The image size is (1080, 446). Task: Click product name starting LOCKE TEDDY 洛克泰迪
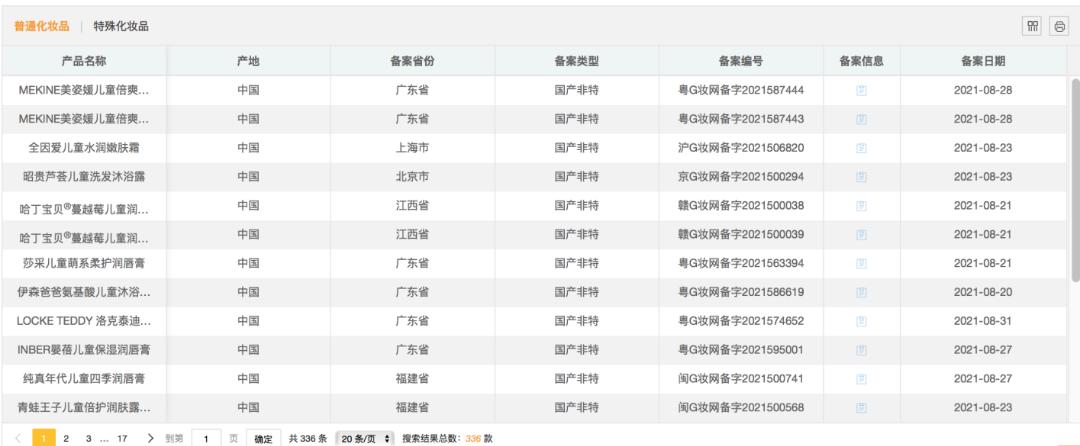pyautogui.click(x=83, y=321)
